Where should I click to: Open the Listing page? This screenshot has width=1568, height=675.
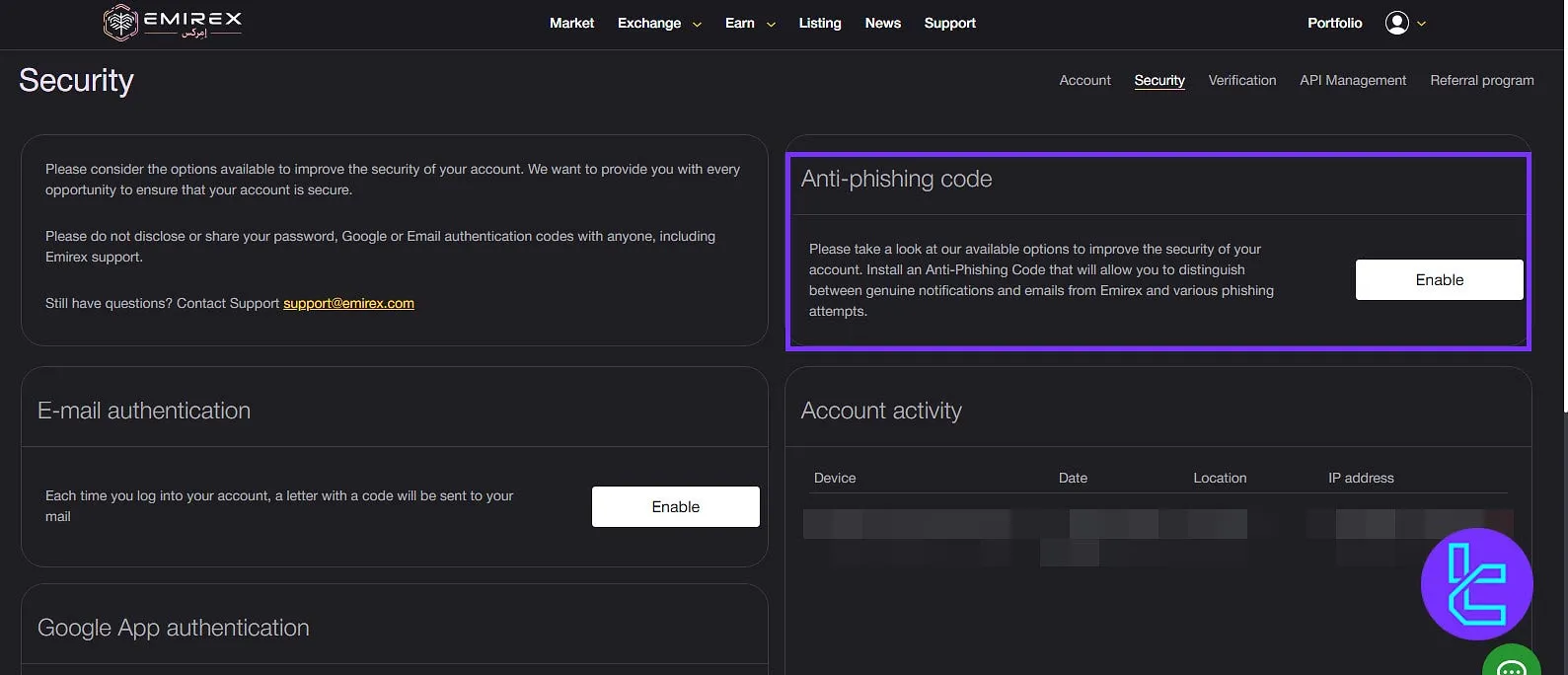click(x=820, y=23)
